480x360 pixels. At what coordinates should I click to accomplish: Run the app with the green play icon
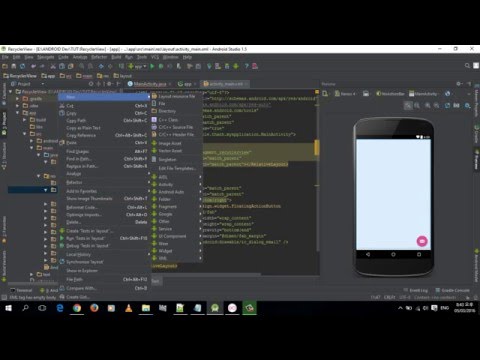152,66
